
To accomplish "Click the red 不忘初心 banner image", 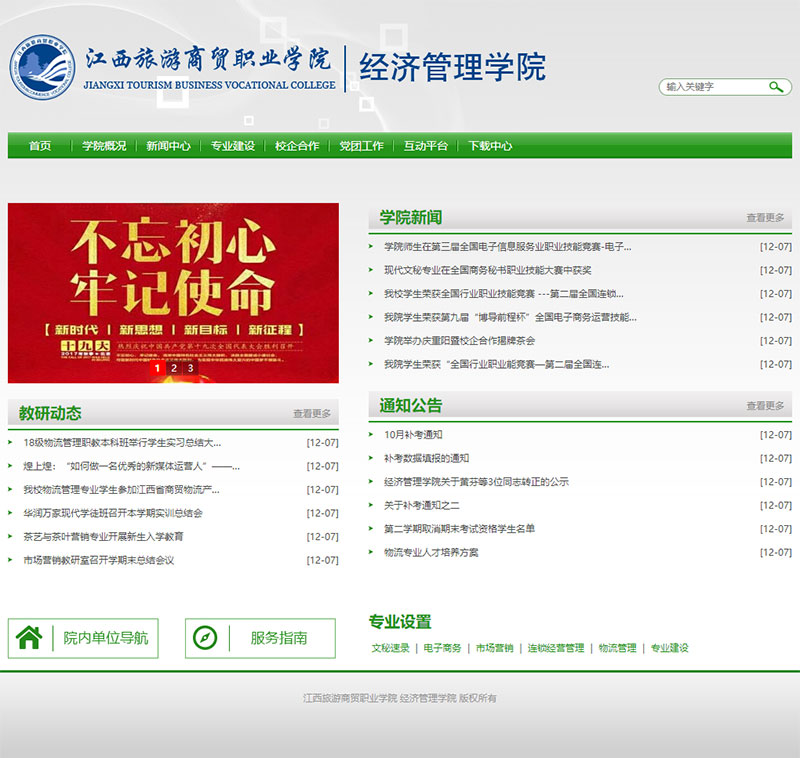I will click(x=173, y=293).
